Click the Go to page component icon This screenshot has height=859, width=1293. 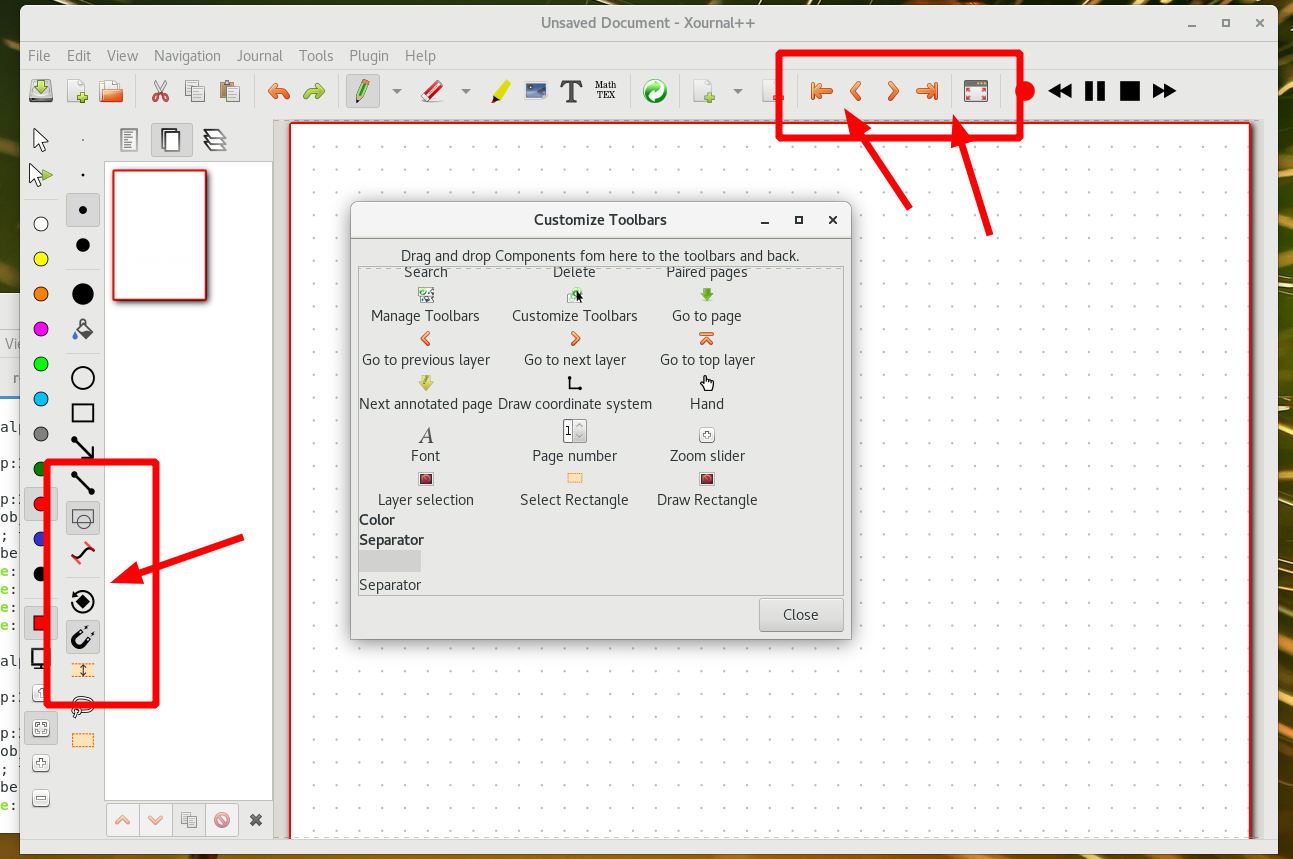point(707,295)
